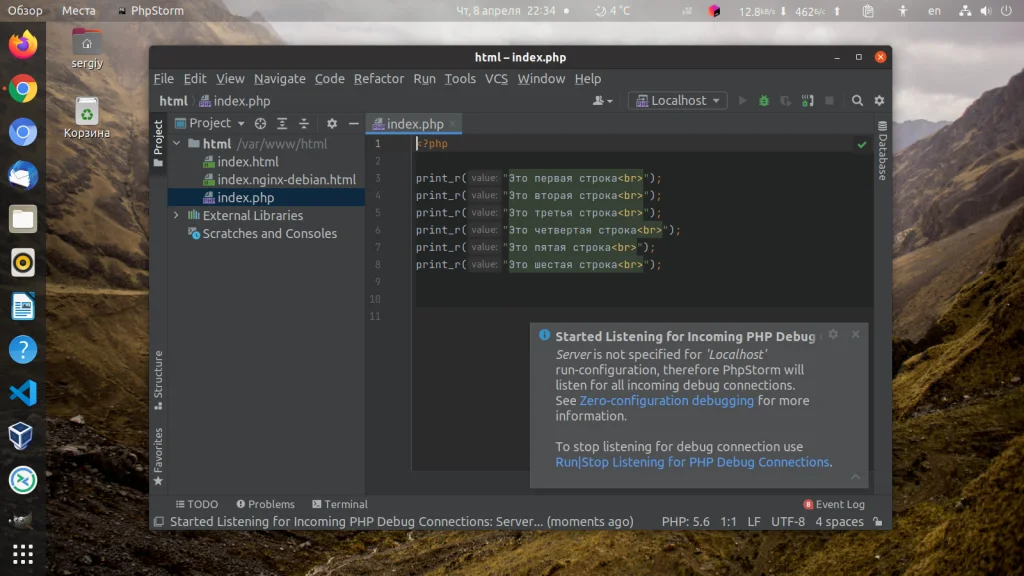This screenshot has height=576, width=1024.
Task: Expand the External Libraries node
Action: (x=176, y=215)
